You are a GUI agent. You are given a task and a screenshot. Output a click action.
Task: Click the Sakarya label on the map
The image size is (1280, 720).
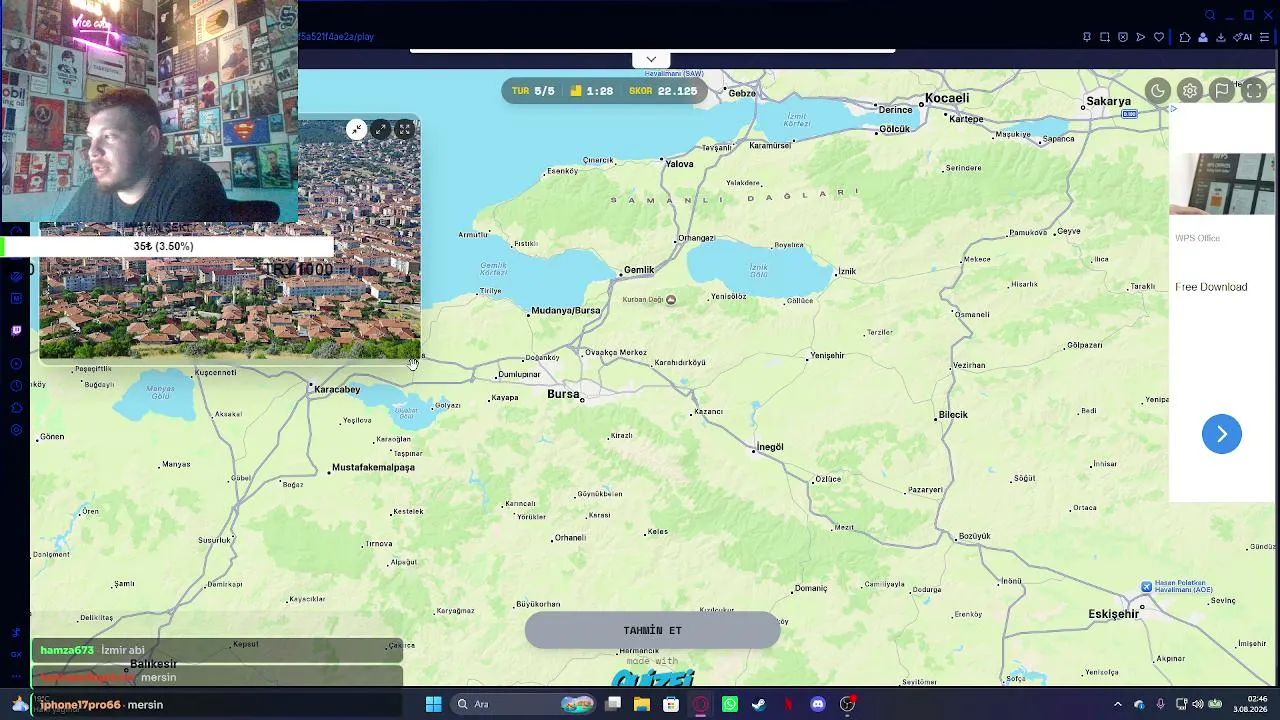pos(1108,101)
